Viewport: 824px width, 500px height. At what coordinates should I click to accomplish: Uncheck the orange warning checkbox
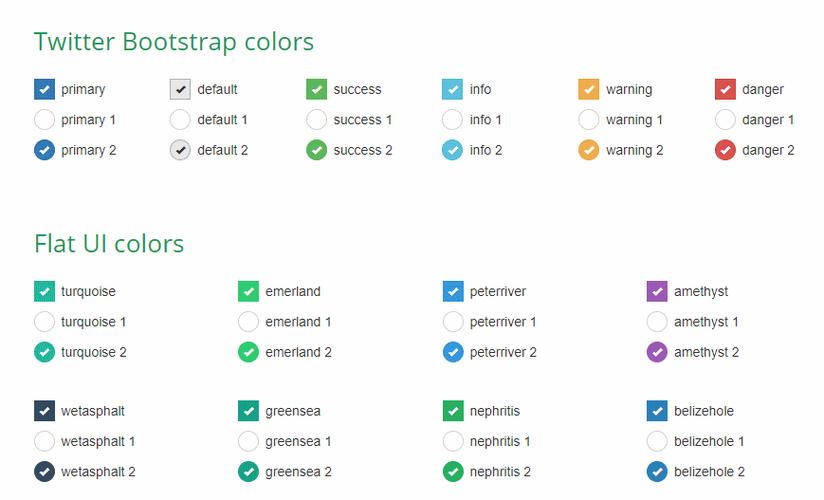point(588,90)
